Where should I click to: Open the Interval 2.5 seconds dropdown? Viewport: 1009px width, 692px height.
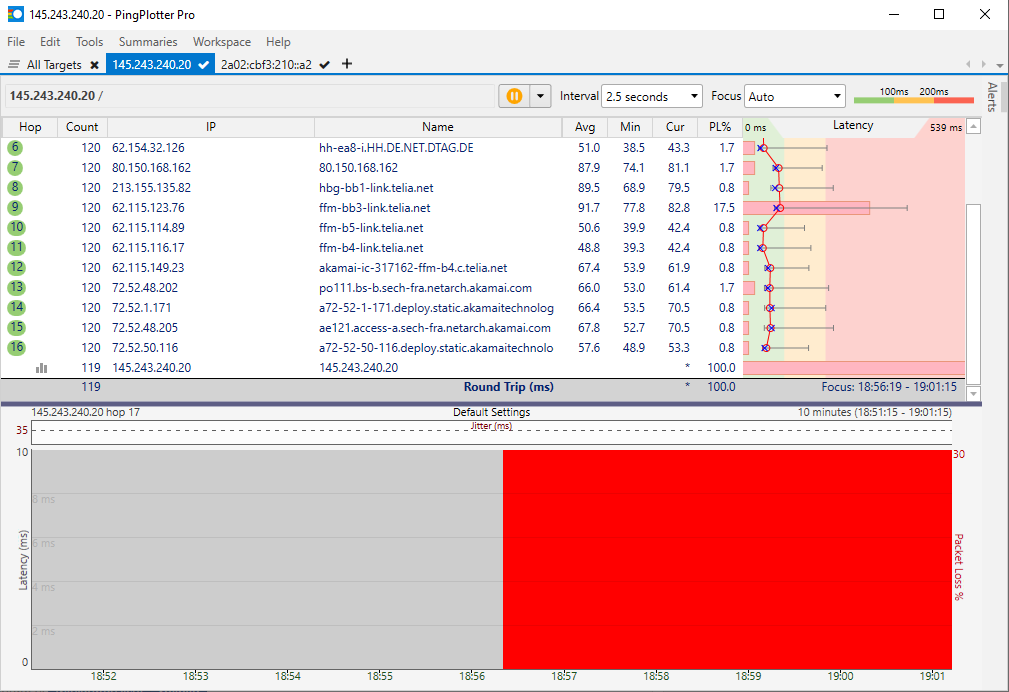[651, 97]
